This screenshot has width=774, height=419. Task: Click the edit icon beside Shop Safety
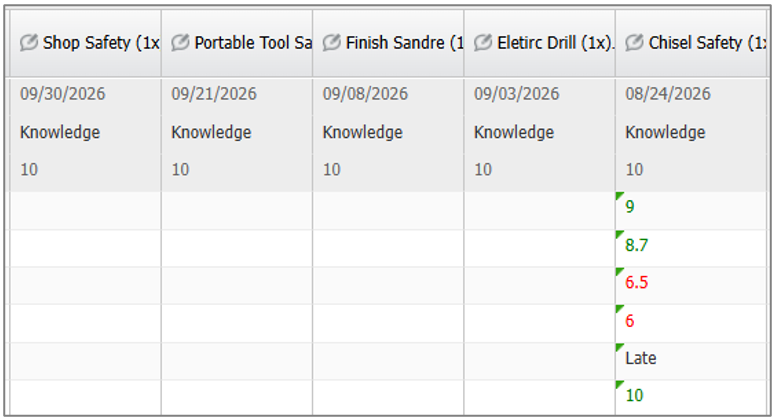click(x=29, y=42)
